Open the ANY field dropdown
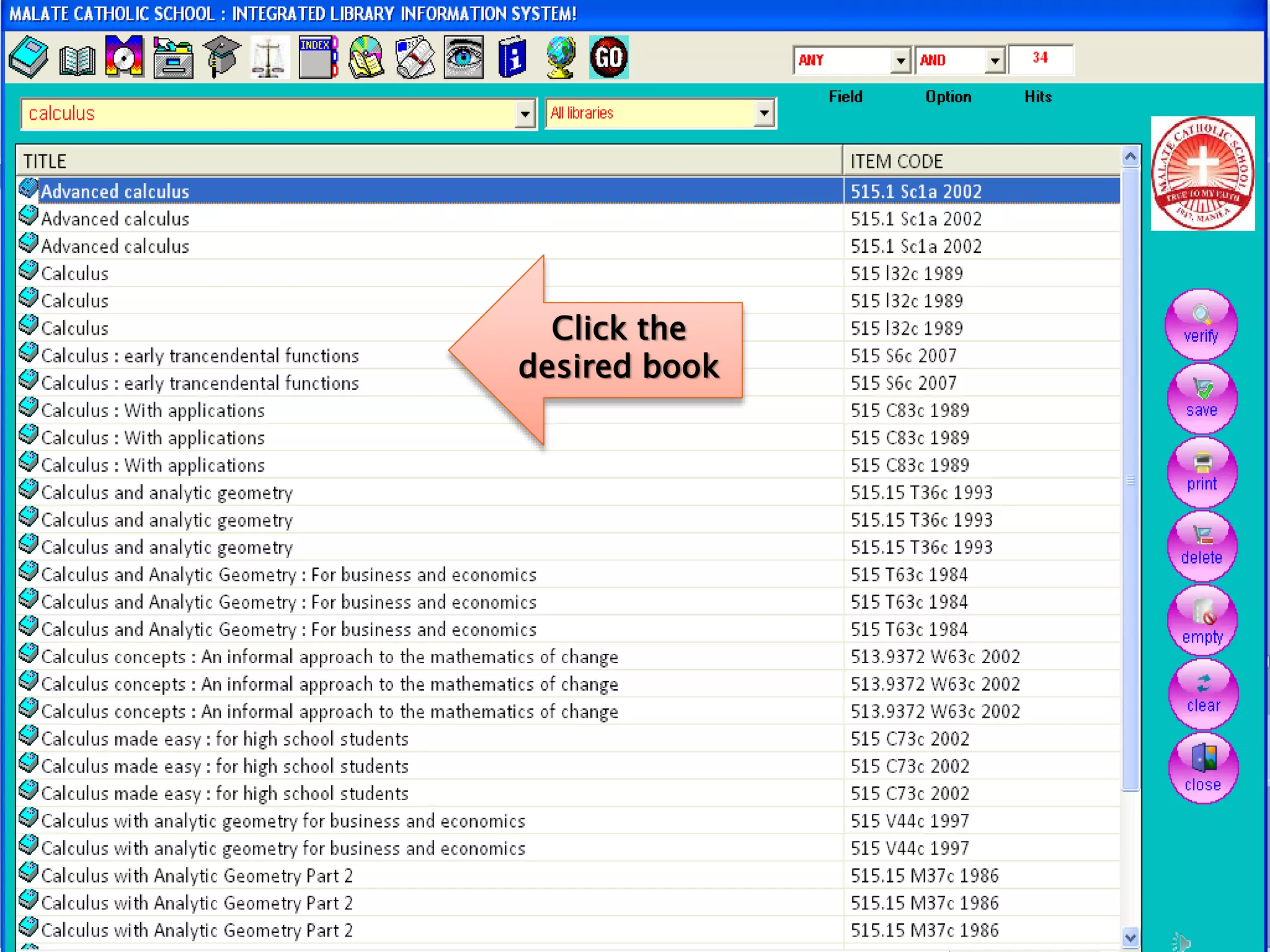Screen dimensions: 1270x952 pyautogui.click(x=900, y=60)
